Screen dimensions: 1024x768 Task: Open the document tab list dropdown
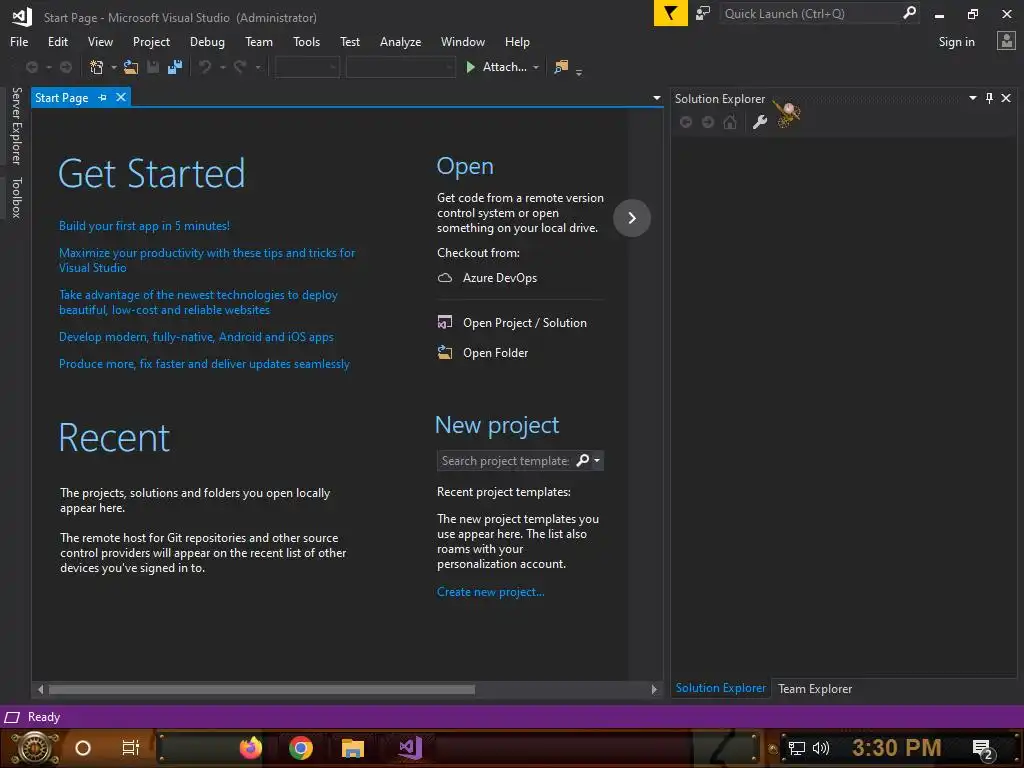656,98
